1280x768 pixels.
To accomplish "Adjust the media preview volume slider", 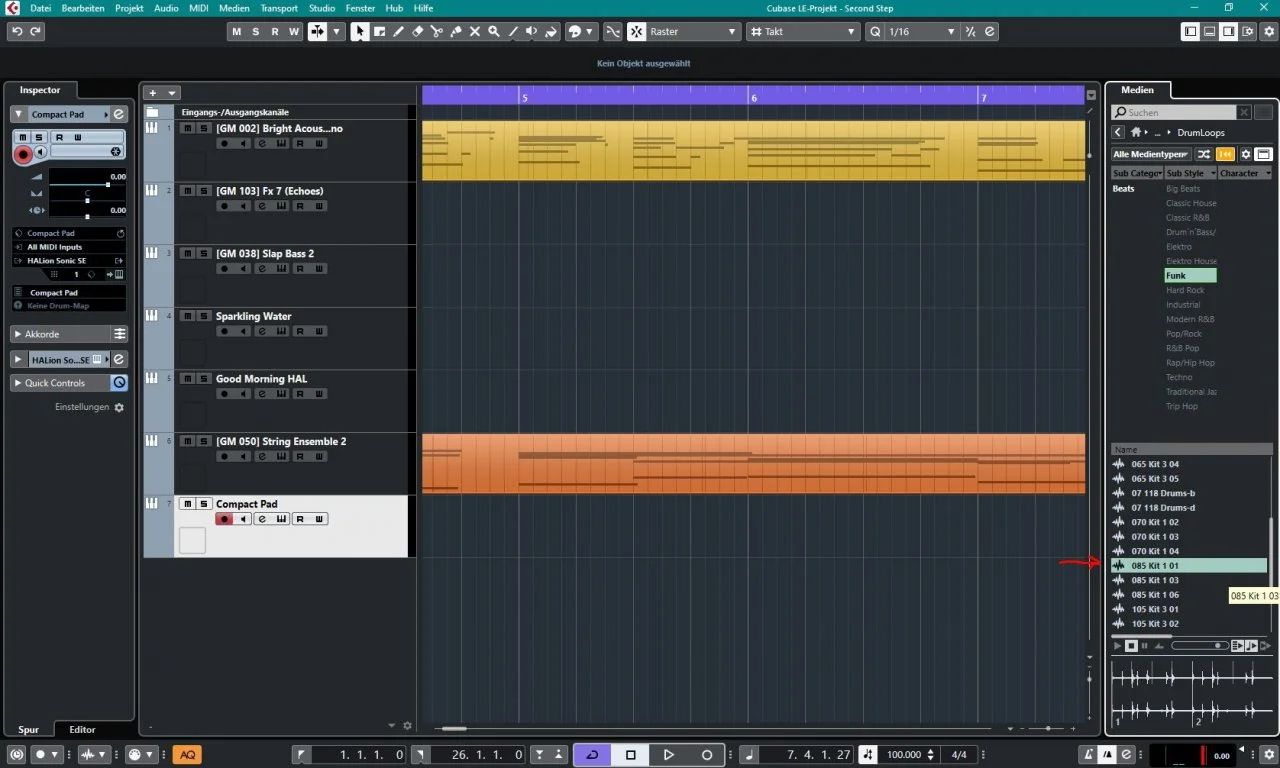I will 1199,646.
